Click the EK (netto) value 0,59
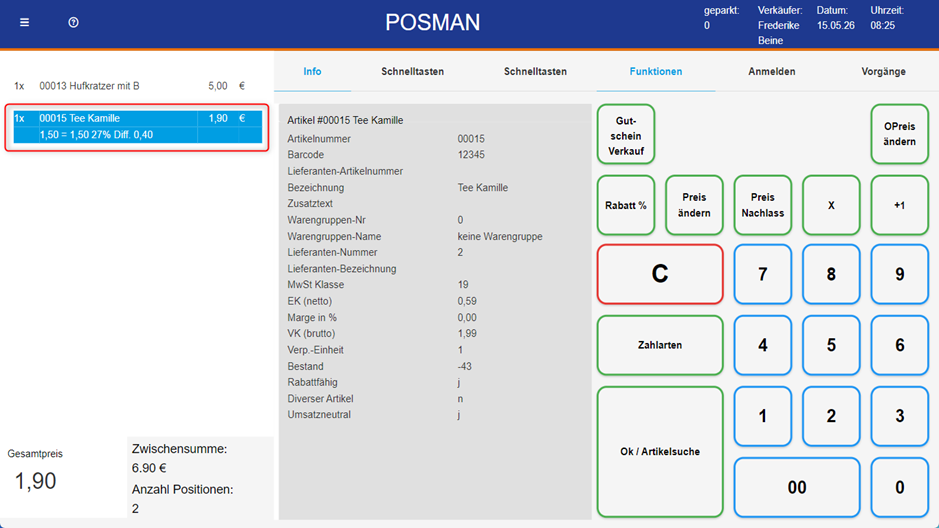Image resolution: width=939 pixels, height=528 pixels. [467, 301]
